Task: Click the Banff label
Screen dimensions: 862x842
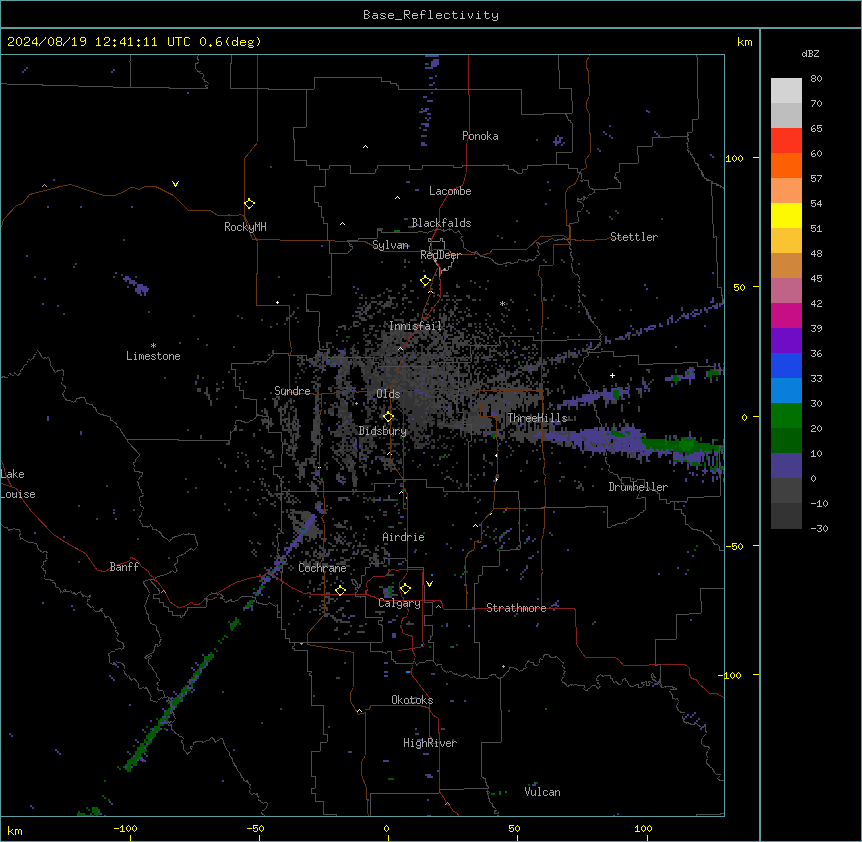Action: click(124, 567)
